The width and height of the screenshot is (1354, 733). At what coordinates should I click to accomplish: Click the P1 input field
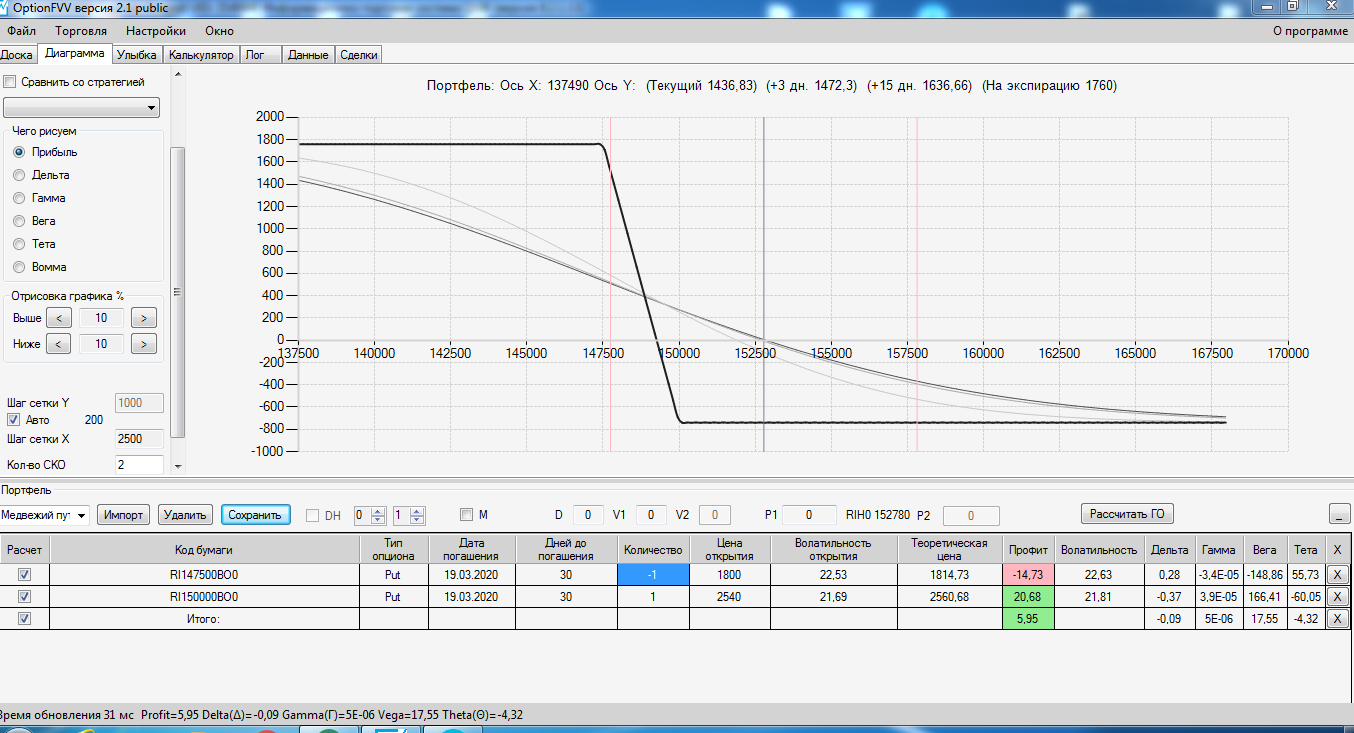pyautogui.click(x=809, y=515)
